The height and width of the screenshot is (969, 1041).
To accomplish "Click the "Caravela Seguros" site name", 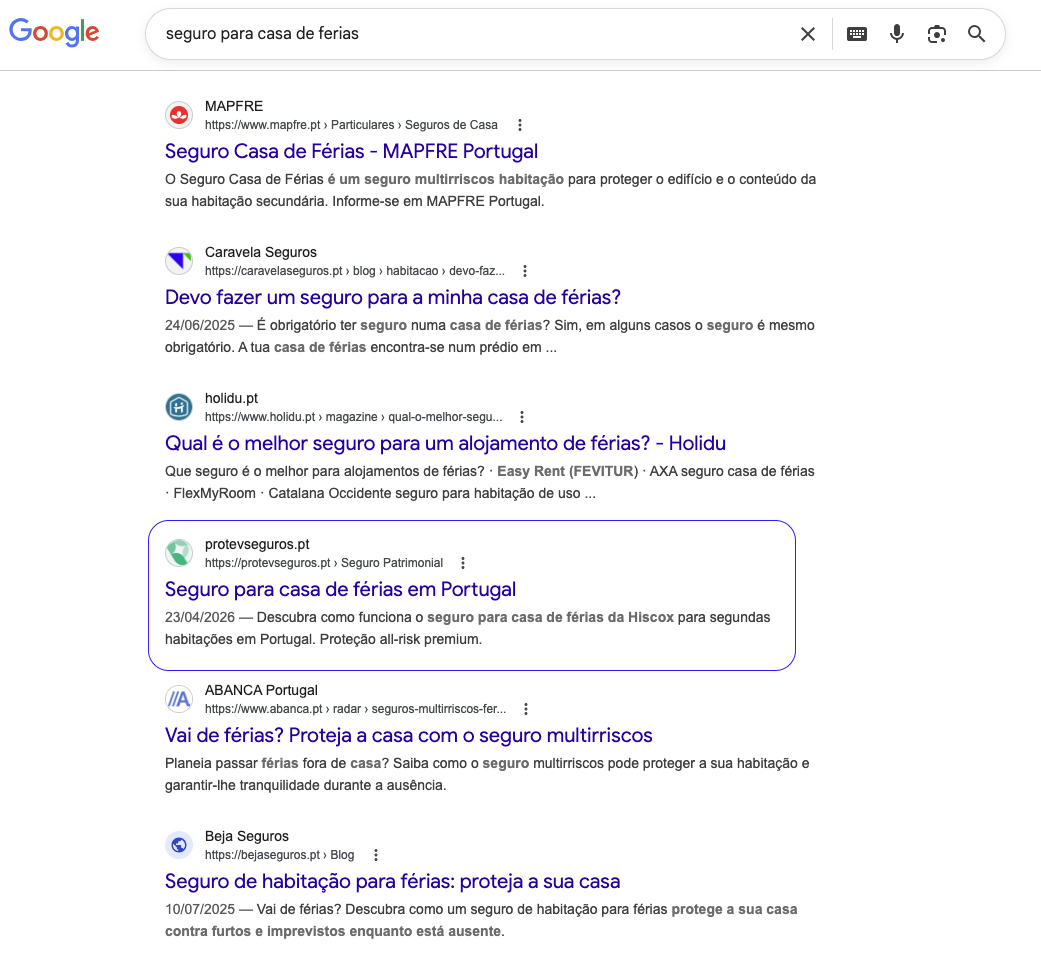I will click(260, 252).
